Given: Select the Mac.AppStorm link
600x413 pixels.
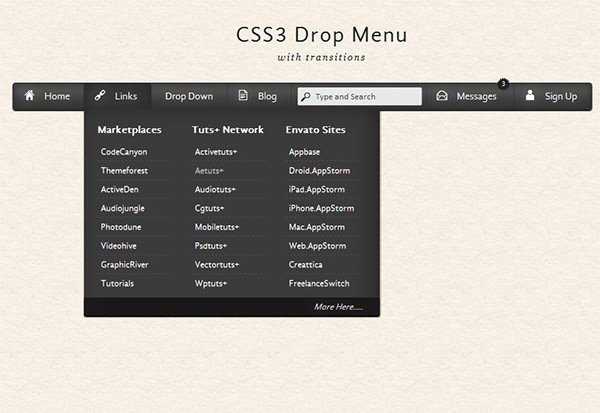Looking at the screenshot, I should coord(317,227).
